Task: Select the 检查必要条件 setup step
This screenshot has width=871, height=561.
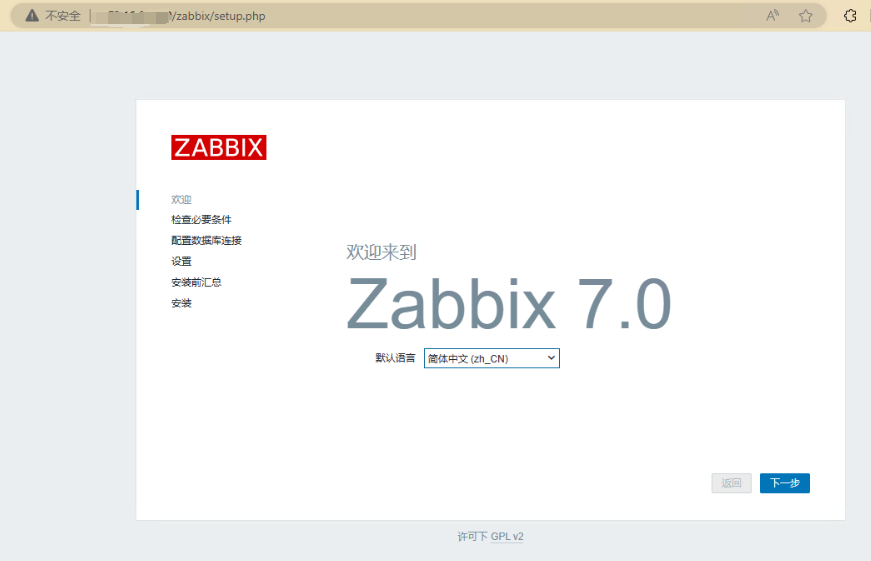Action: click(x=201, y=220)
